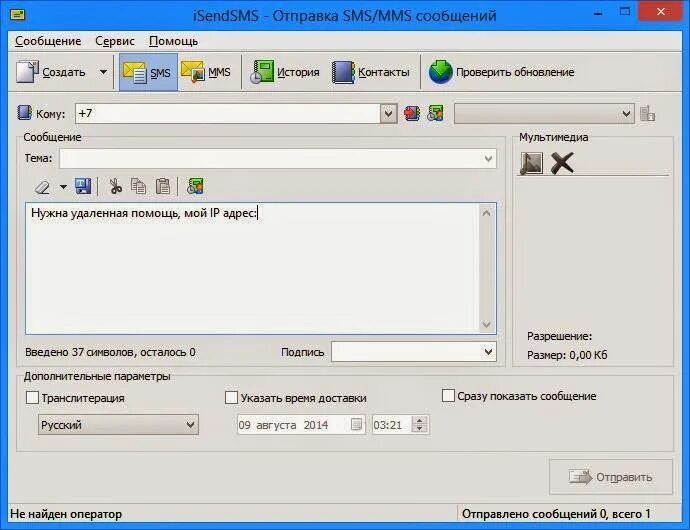This screenshot has width=690, height=530.
Task: Click the eraser clear-text icon
Action: coord(43,187)
